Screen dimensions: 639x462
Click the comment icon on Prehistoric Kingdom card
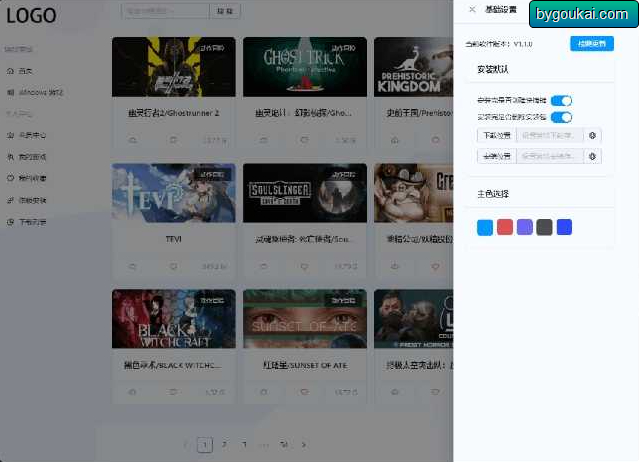435,140
